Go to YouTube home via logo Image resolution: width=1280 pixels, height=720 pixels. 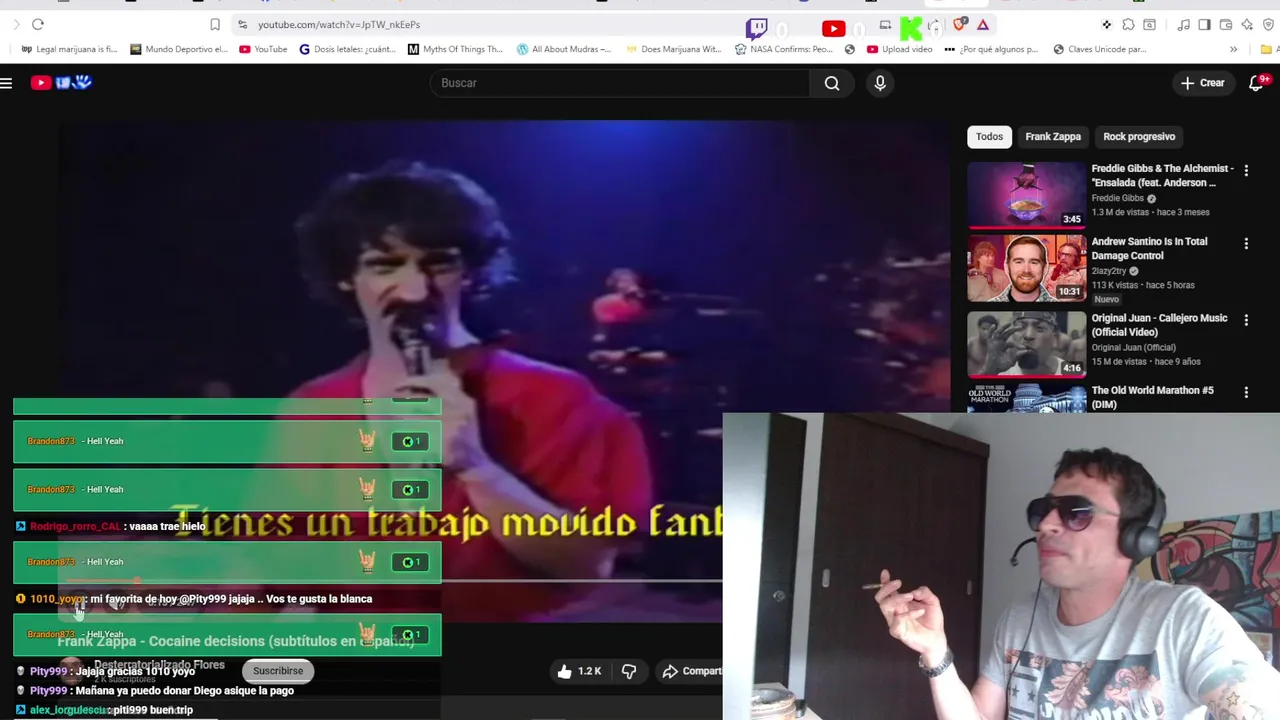(61, 83)
